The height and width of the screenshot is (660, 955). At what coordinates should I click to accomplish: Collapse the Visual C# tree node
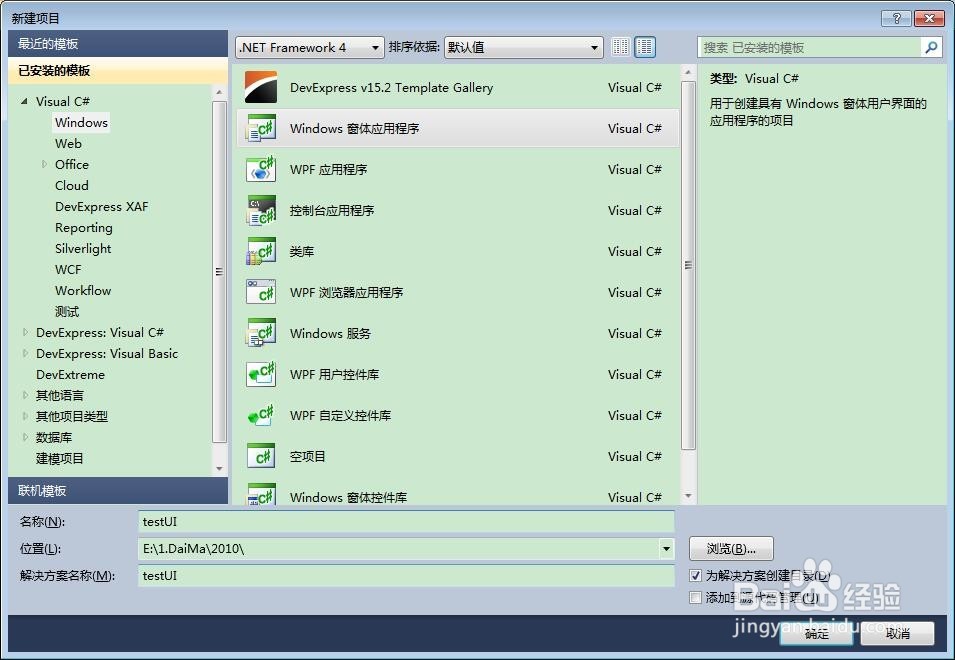[24, 101]
